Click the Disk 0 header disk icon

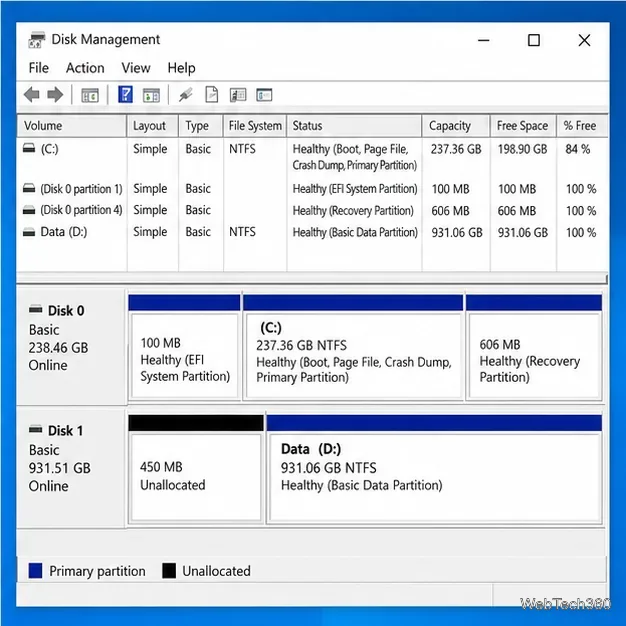point(36,309)
